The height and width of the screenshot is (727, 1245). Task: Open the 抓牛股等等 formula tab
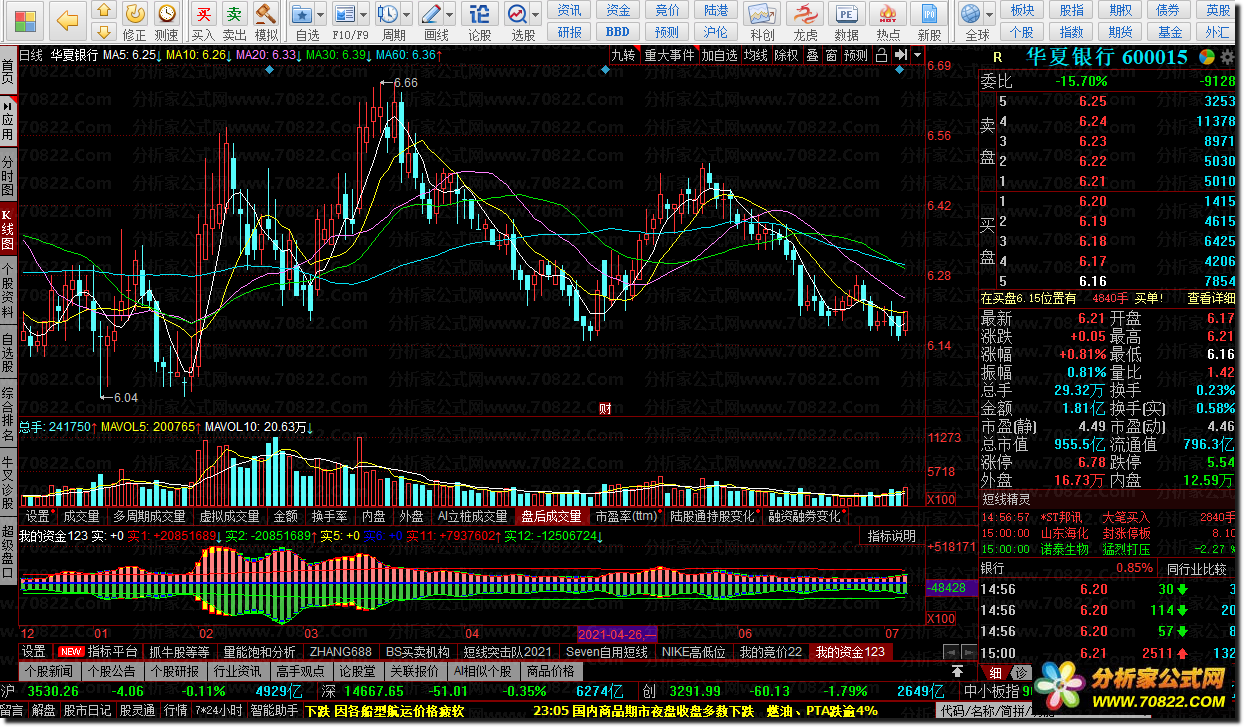[x=180, y=651]
